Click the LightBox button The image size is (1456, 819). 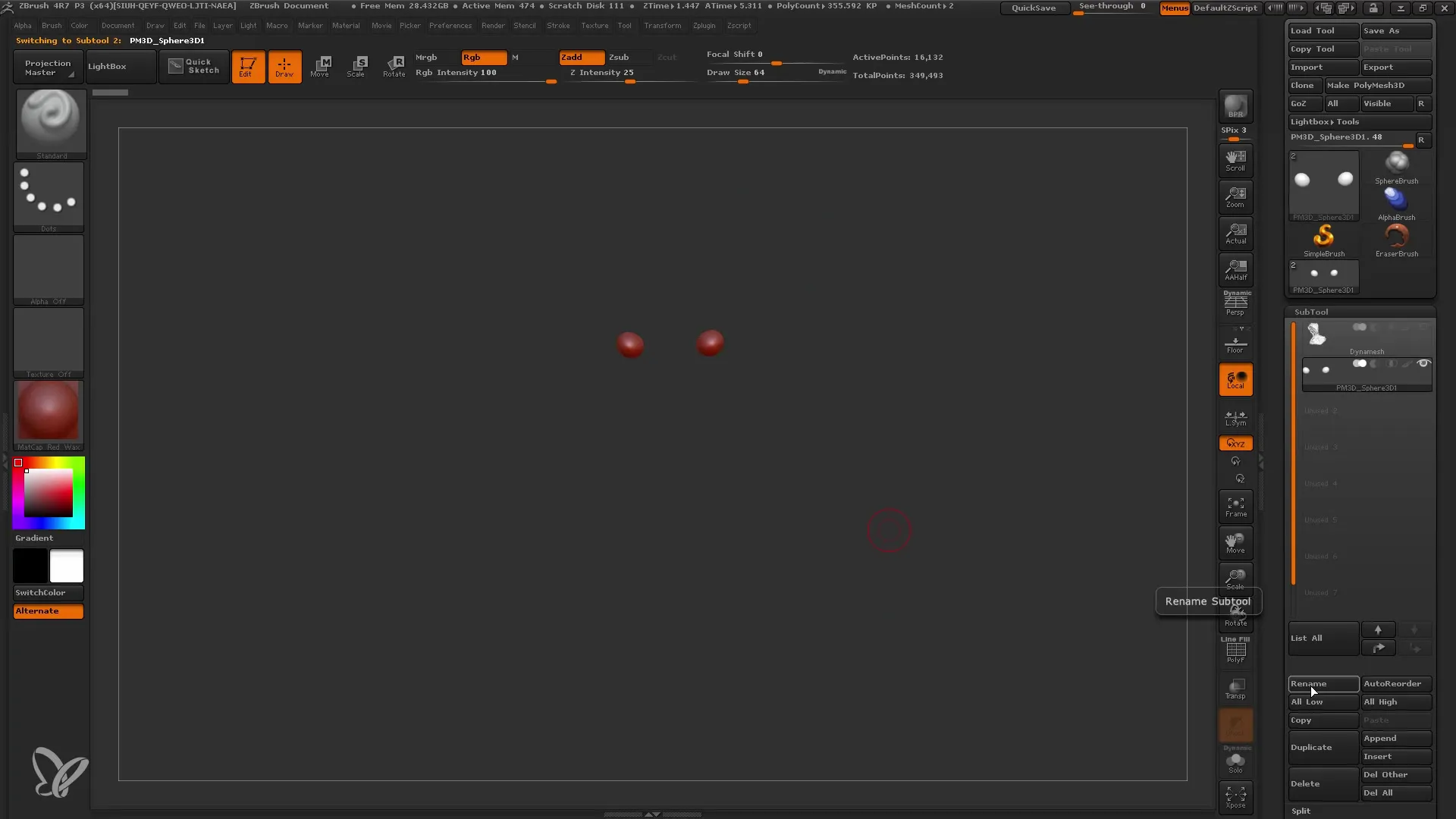point(120,67)
